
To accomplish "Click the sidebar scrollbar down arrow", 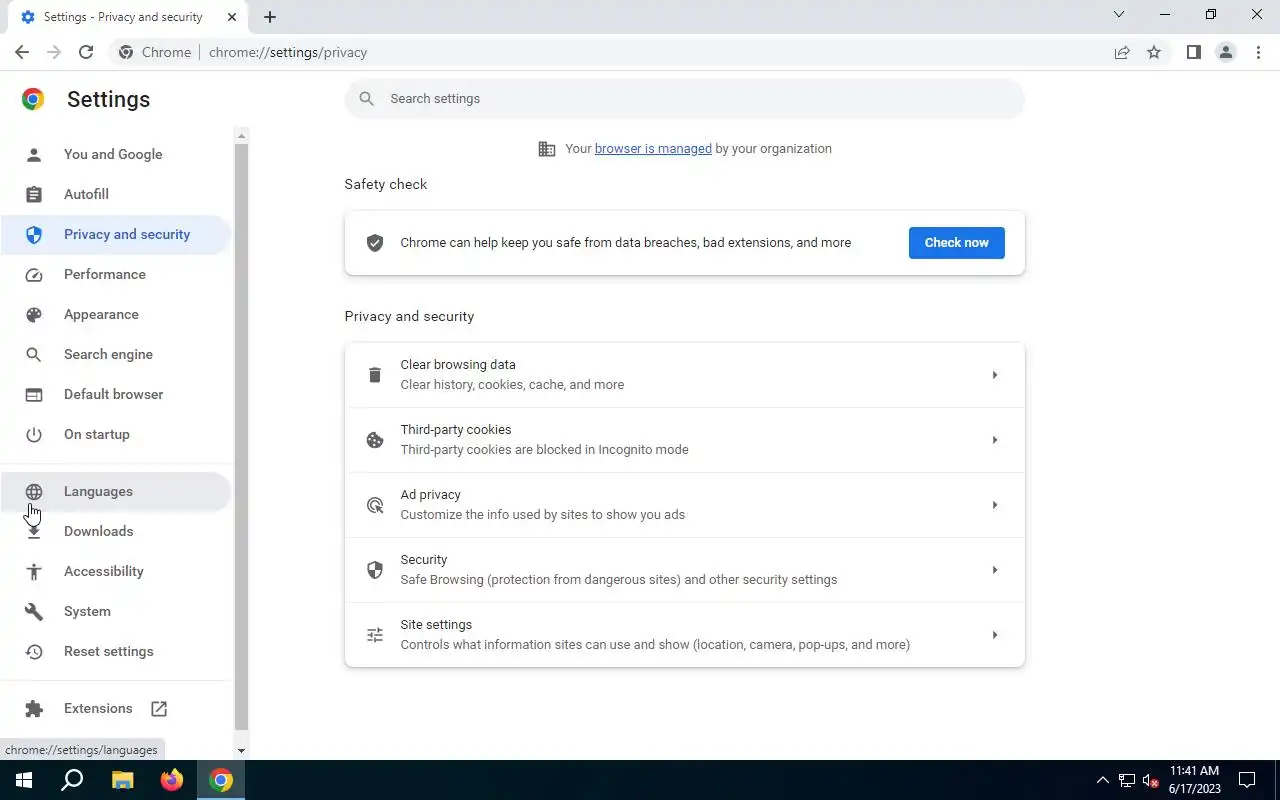I will click(241, 750).
